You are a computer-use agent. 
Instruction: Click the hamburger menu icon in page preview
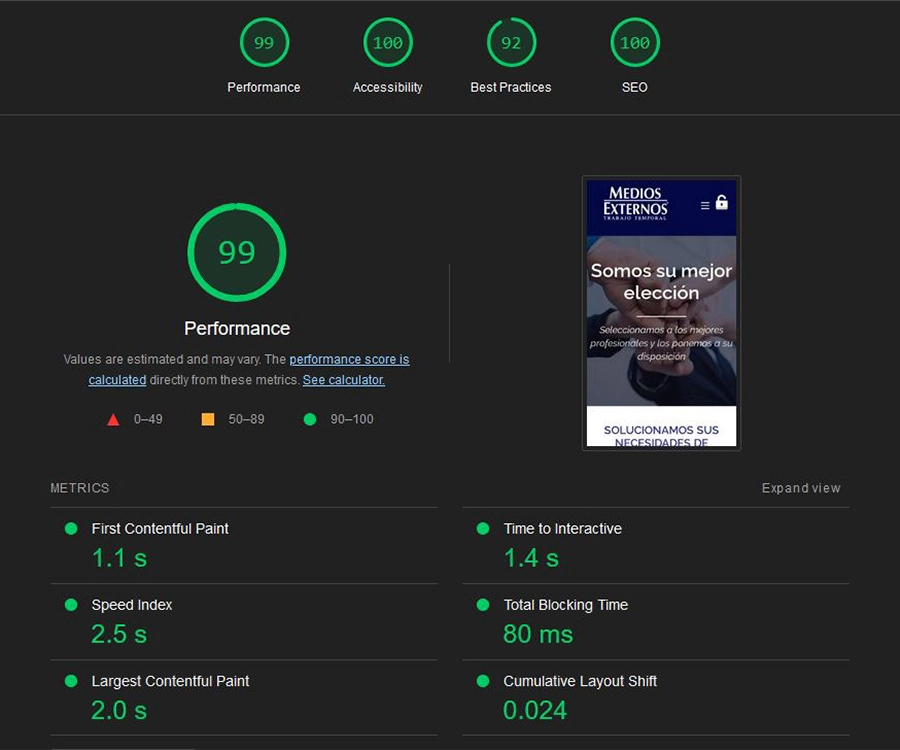[x=704, y=205]
